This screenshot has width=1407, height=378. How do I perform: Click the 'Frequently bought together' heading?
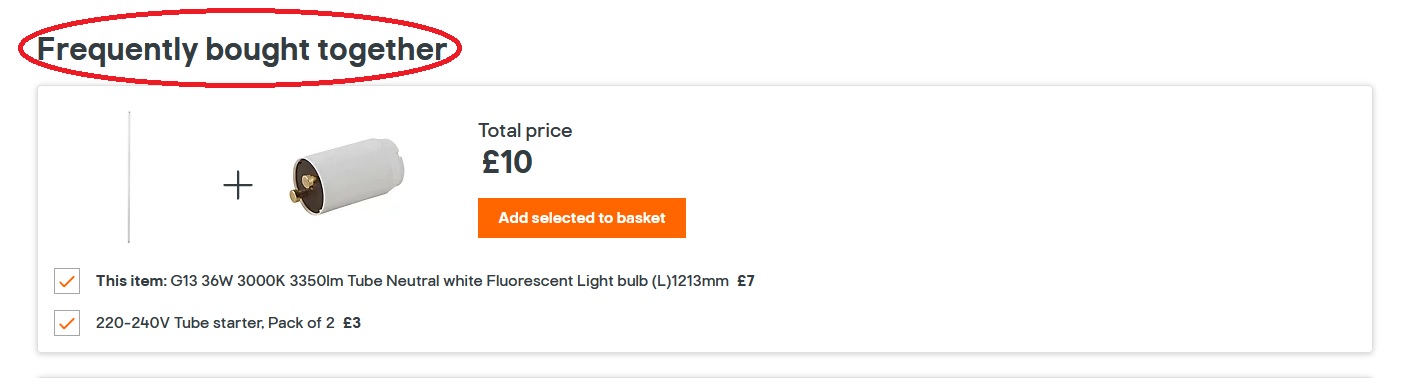[x=241, y=49]
